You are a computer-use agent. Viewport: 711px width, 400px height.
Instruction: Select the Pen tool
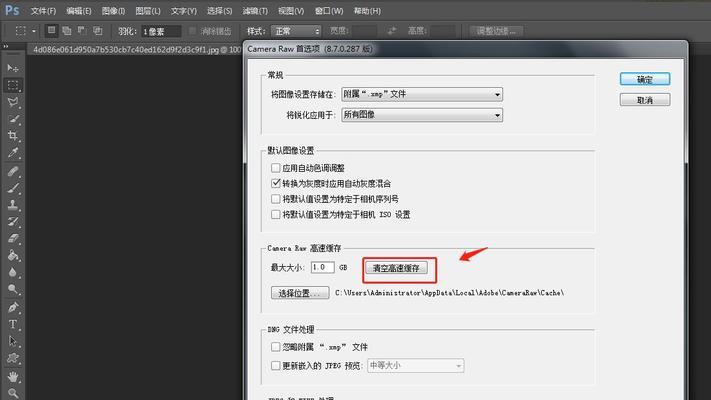13,307
